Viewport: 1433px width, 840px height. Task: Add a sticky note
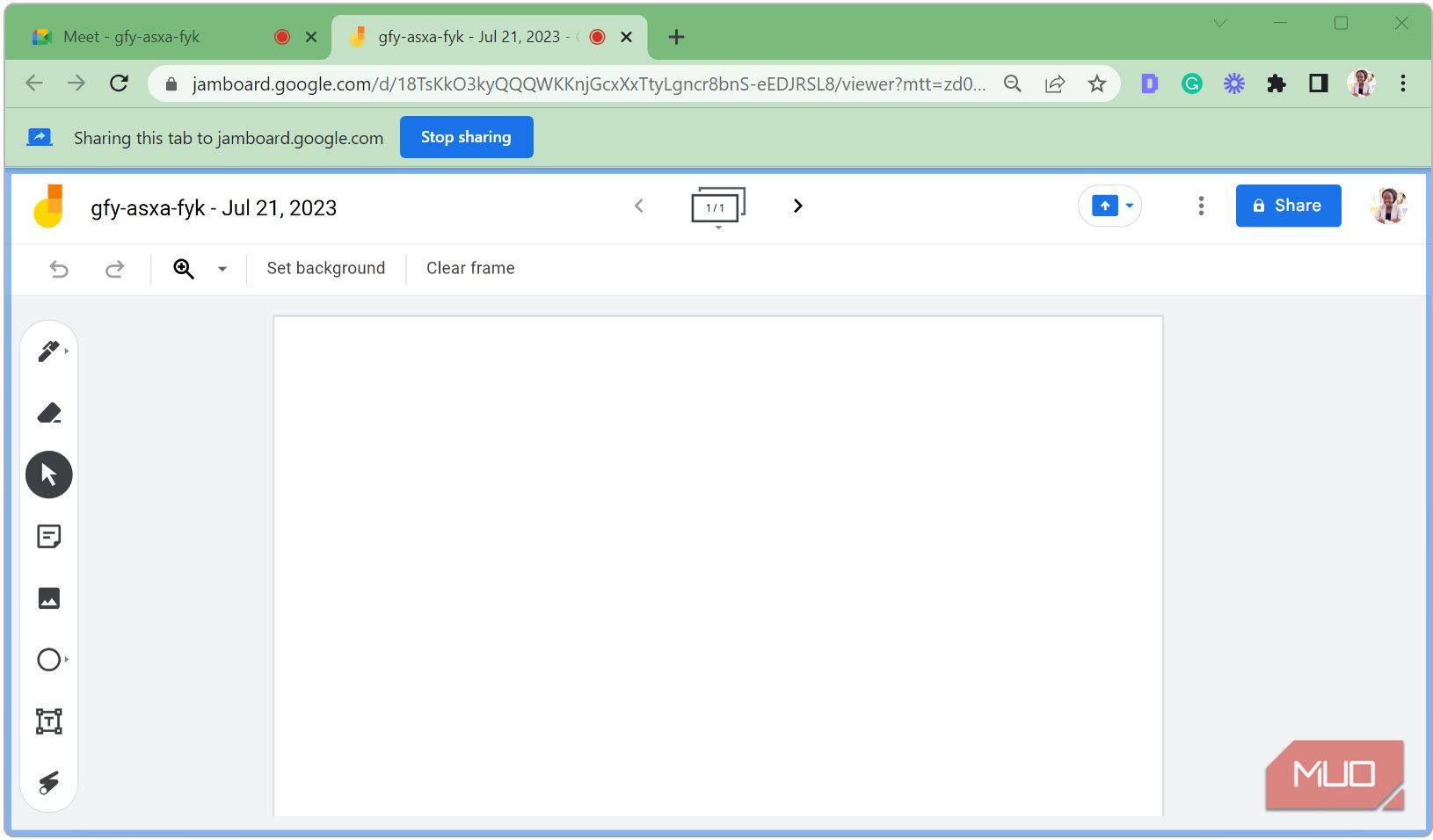coord(48,536)
